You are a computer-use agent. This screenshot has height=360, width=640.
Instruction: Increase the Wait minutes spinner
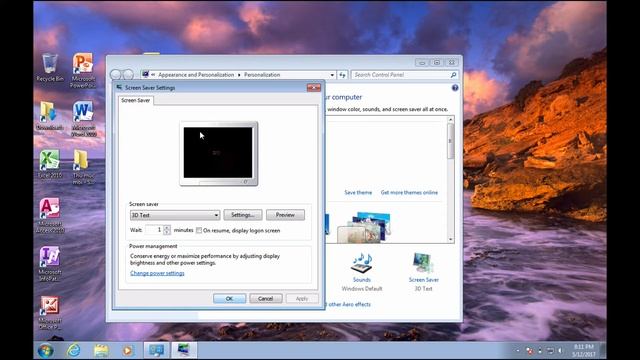pos(167,228)
